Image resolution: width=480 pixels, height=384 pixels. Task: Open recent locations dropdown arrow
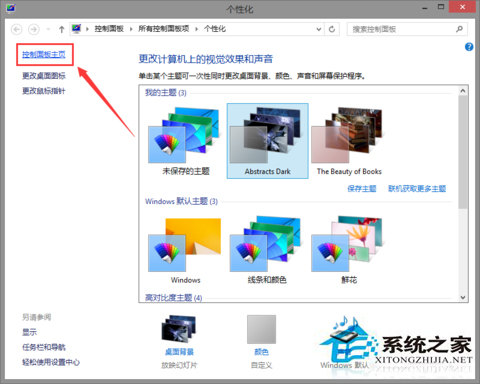pos(48,29)
